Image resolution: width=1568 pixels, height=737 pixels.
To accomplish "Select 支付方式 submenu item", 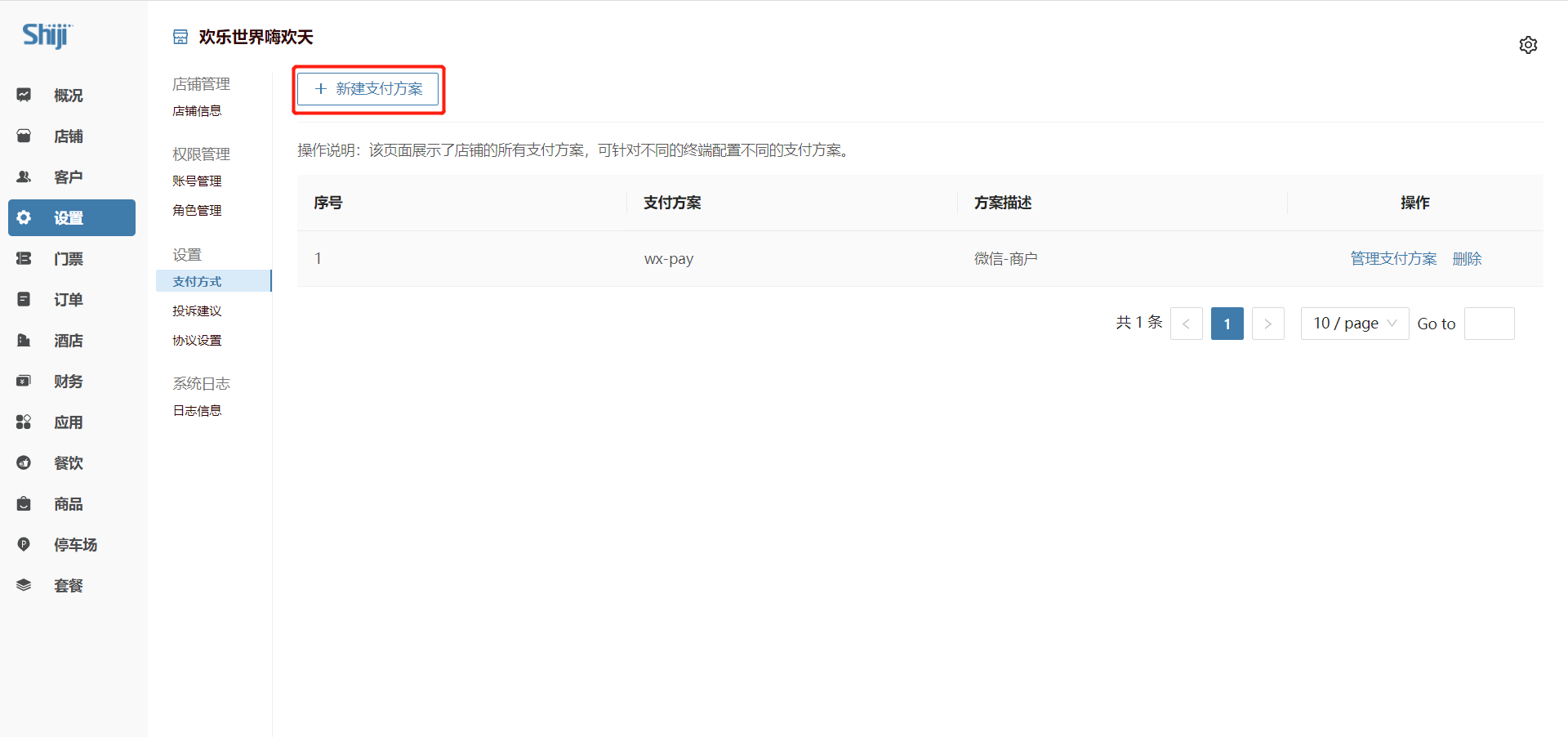I will [x=213, y=281].
